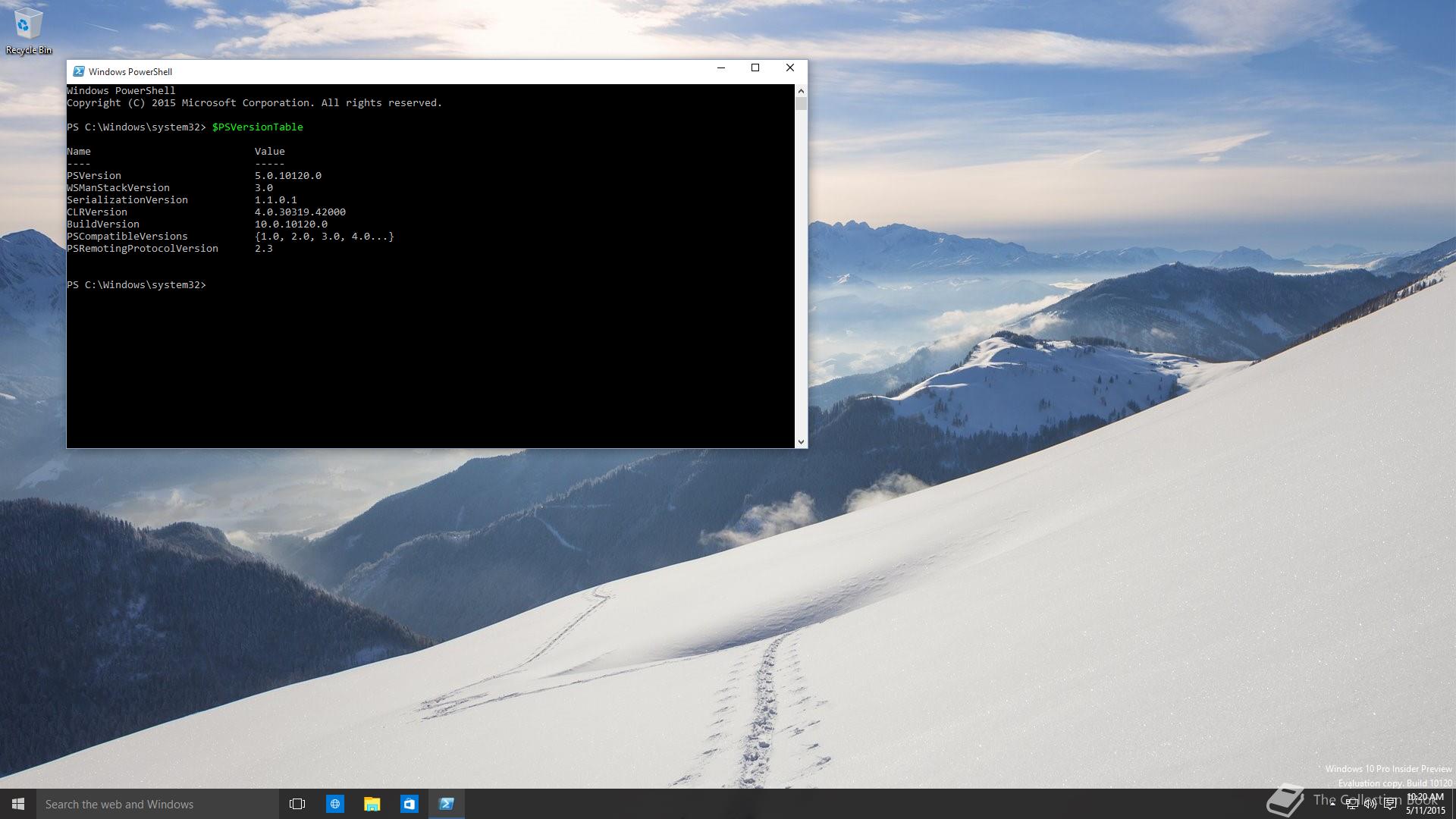The width and height of the screenshot is (1456, 819).
Task: Open the Windows Start menu
Action: [x=18, y=804]
